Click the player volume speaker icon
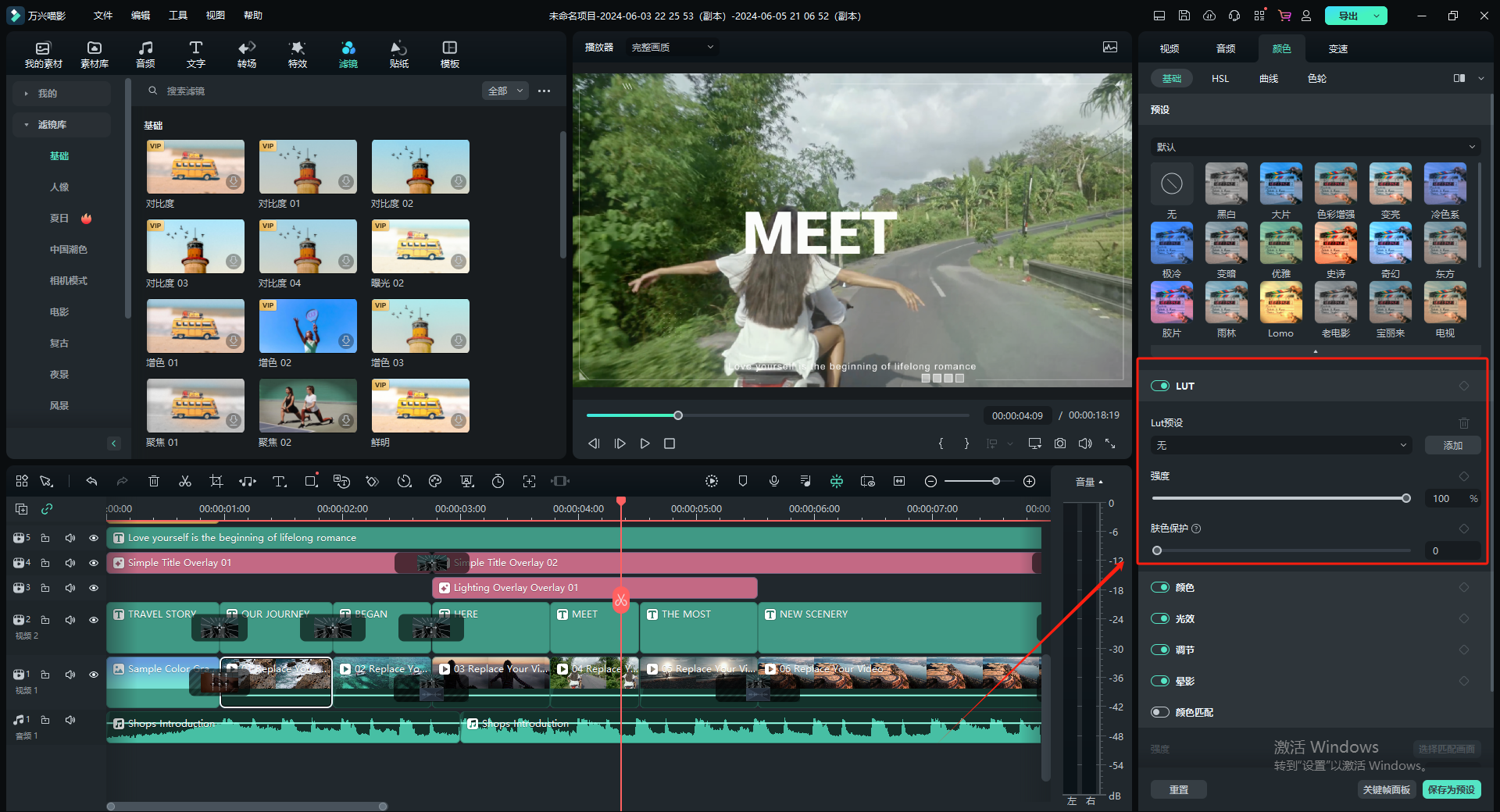Viewport: 1500px width, 812px height. coord(1085,443)
